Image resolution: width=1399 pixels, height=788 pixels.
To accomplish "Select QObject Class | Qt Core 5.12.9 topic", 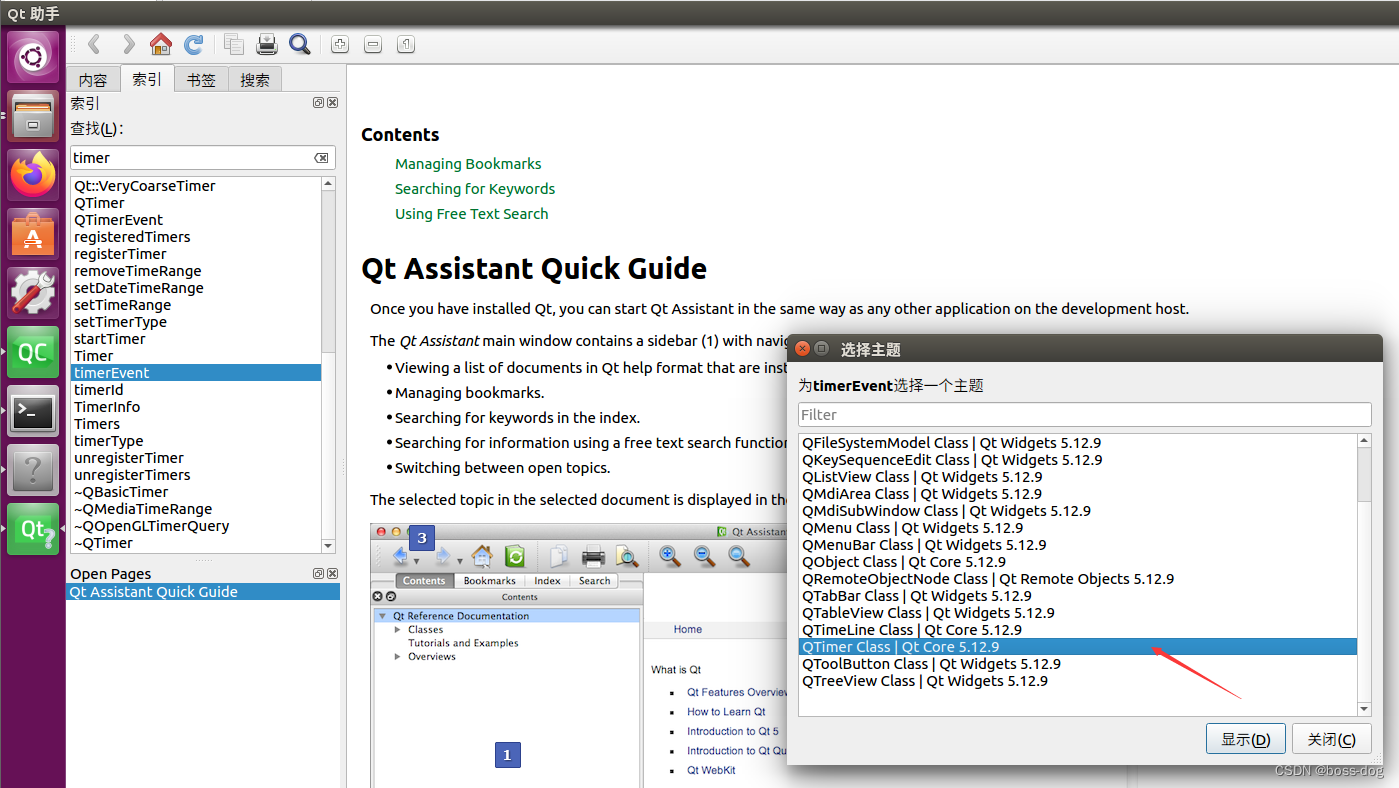I will click(1078, 562).
